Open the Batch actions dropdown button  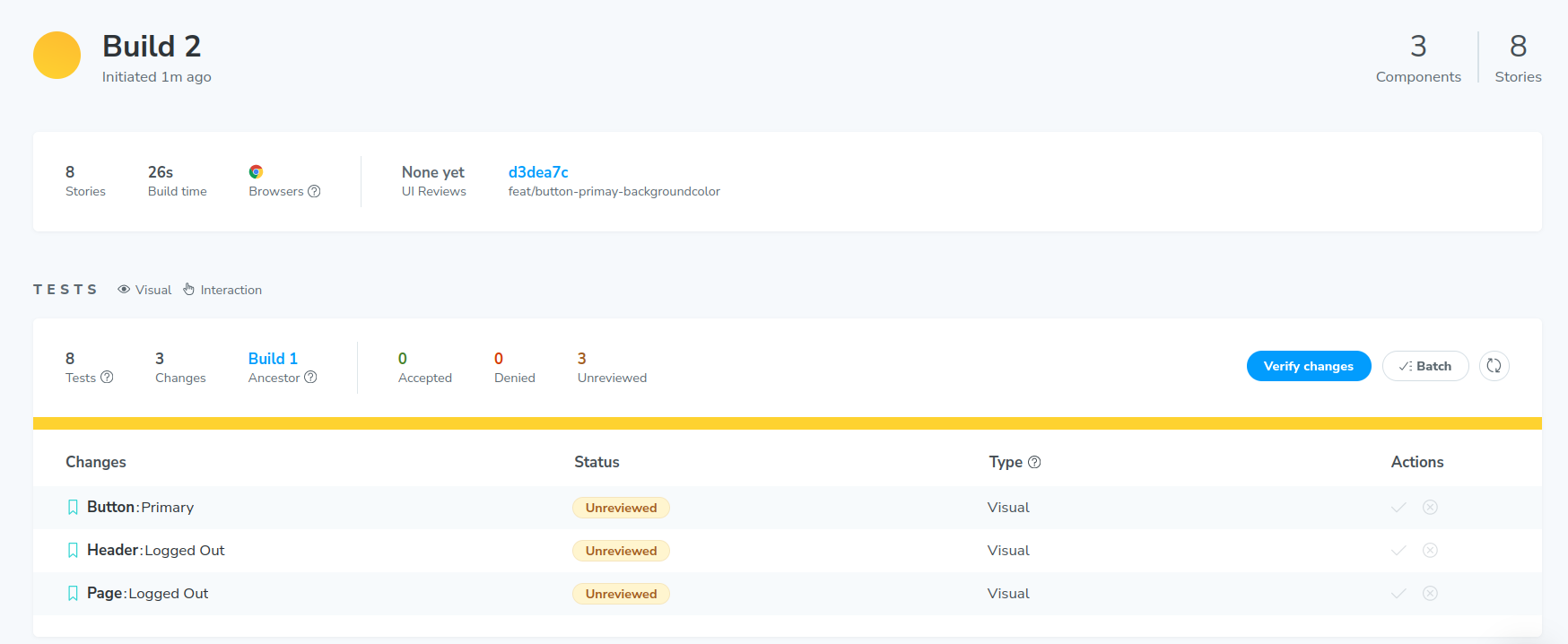point(1424,366)
